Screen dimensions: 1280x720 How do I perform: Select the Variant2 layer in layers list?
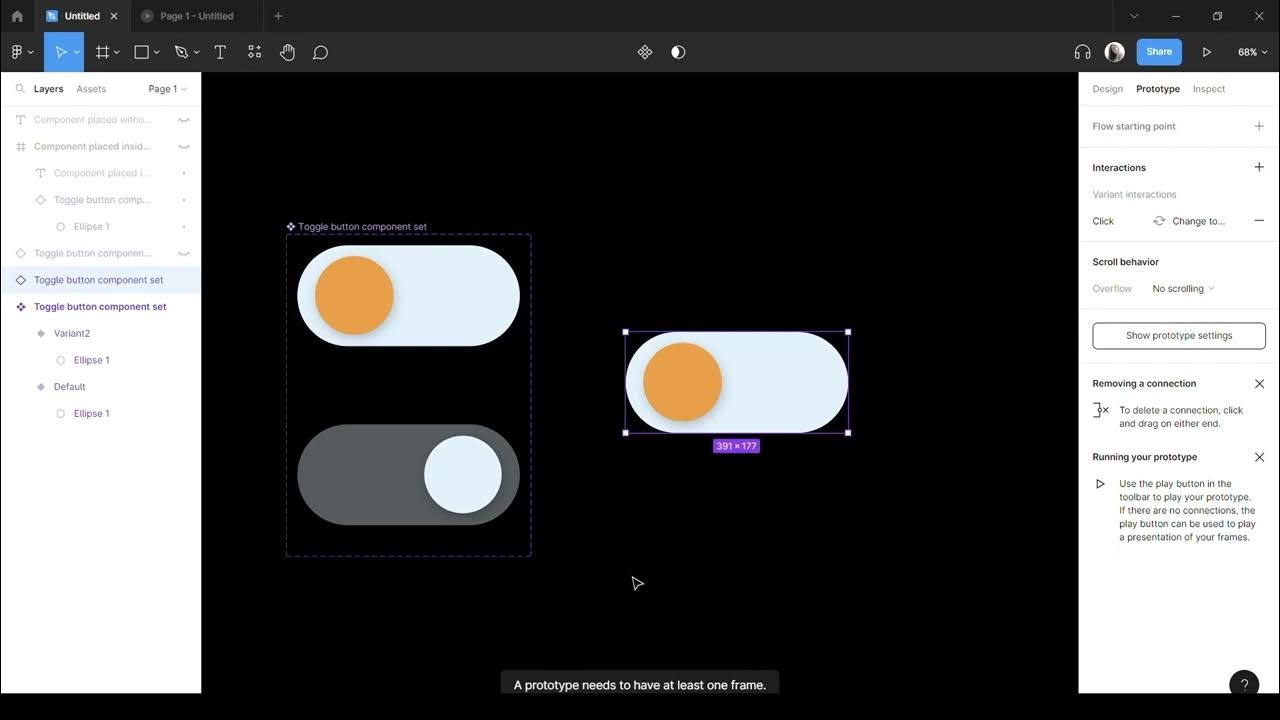point(72,333)
